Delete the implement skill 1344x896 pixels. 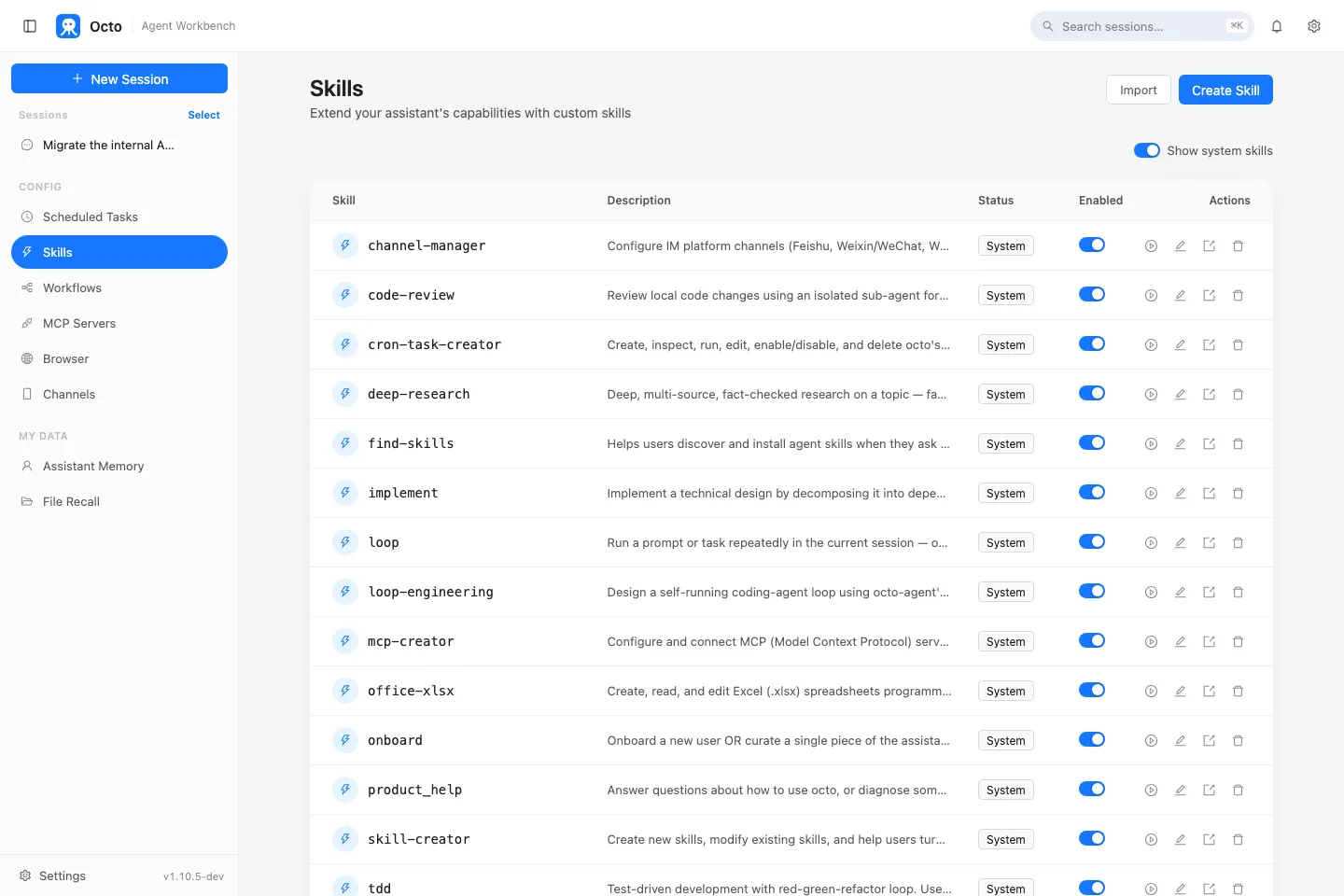coord(1238,494)
